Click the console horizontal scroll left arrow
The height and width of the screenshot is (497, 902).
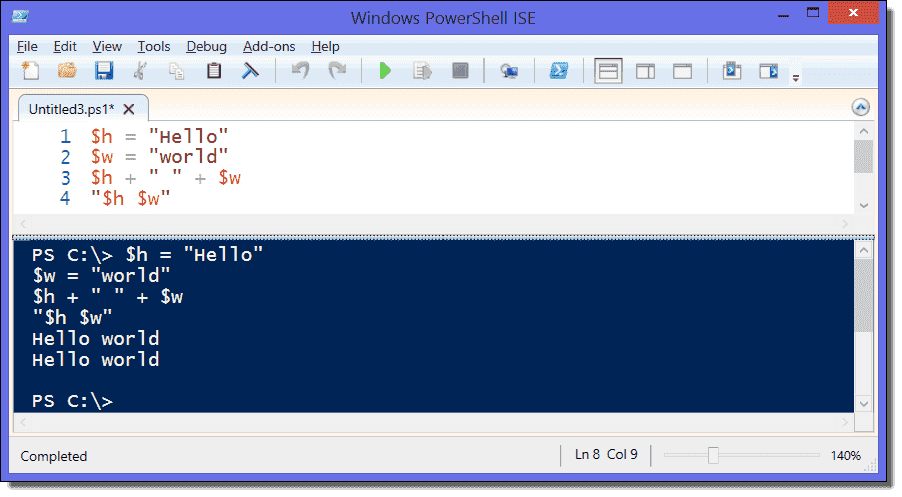pyautogui.click(x=23, y=422)
